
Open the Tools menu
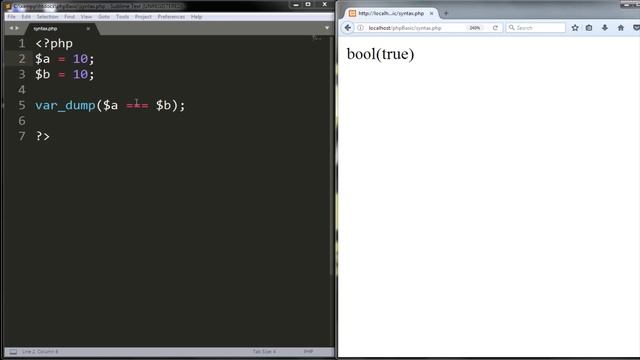pos(122,17)
